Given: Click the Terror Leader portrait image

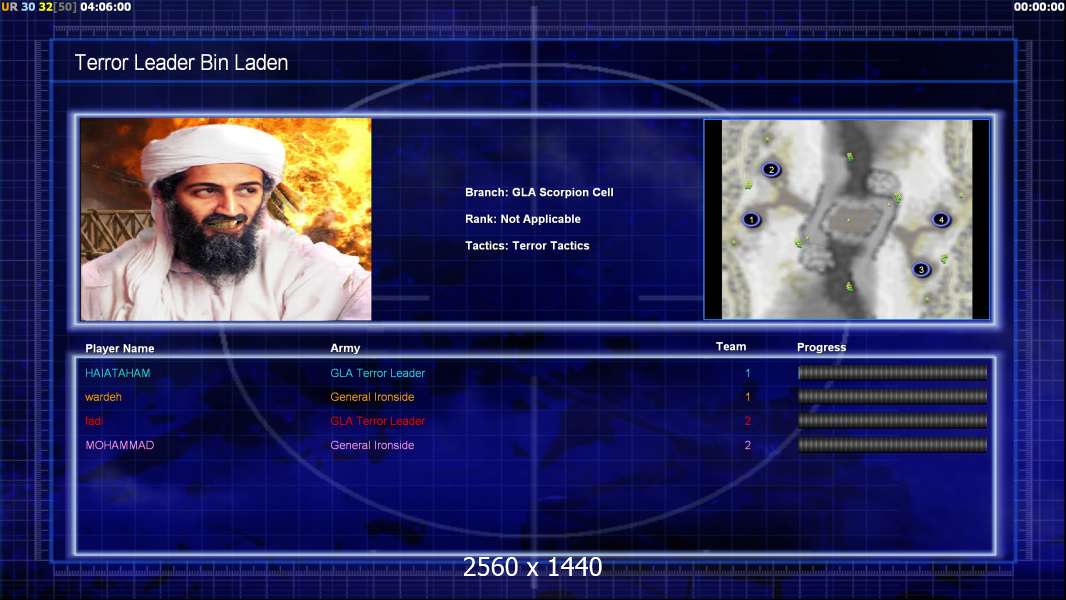Looking at the screenshot, I should click(x=226, y=219).
